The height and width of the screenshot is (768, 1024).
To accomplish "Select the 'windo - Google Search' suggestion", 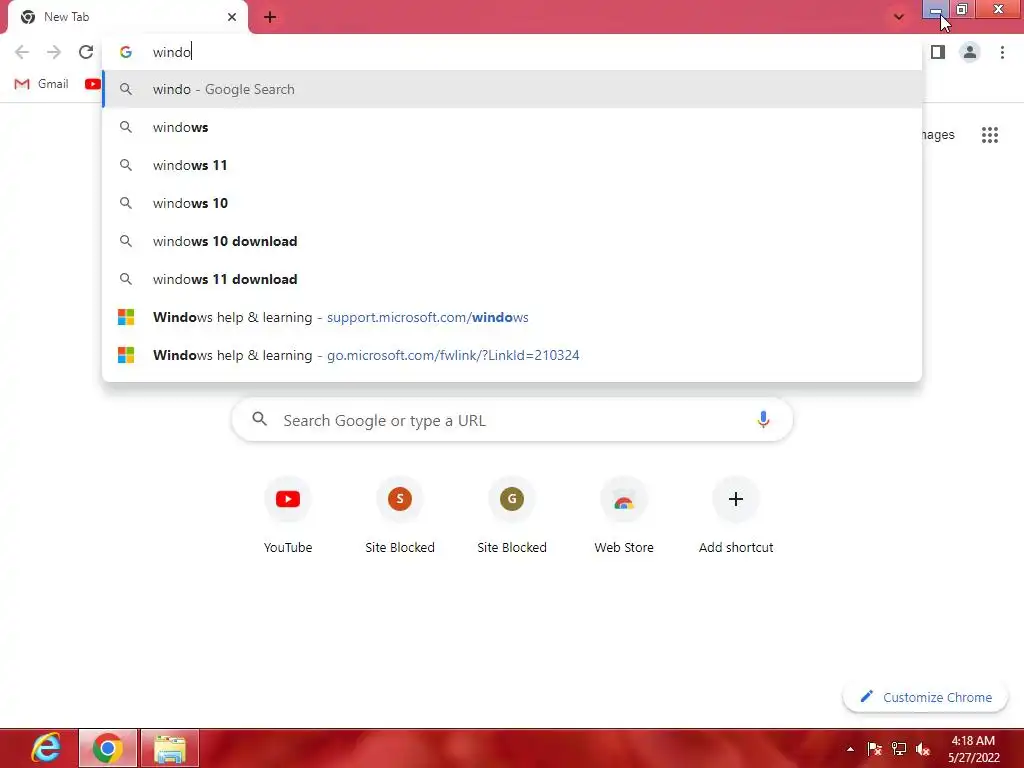I will coord(512,89).
